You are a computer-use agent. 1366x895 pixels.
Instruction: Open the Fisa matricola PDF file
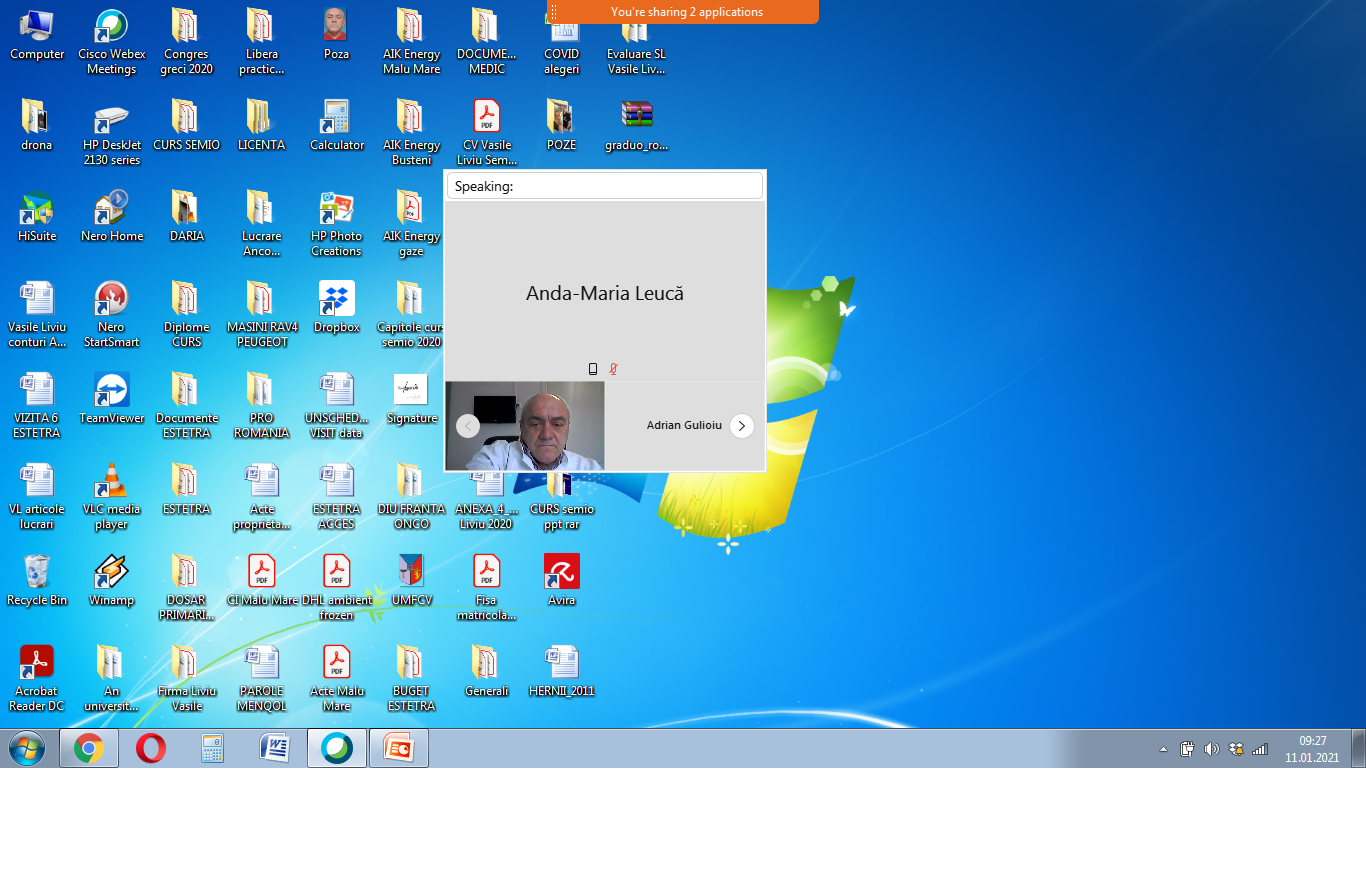point(487,587)
